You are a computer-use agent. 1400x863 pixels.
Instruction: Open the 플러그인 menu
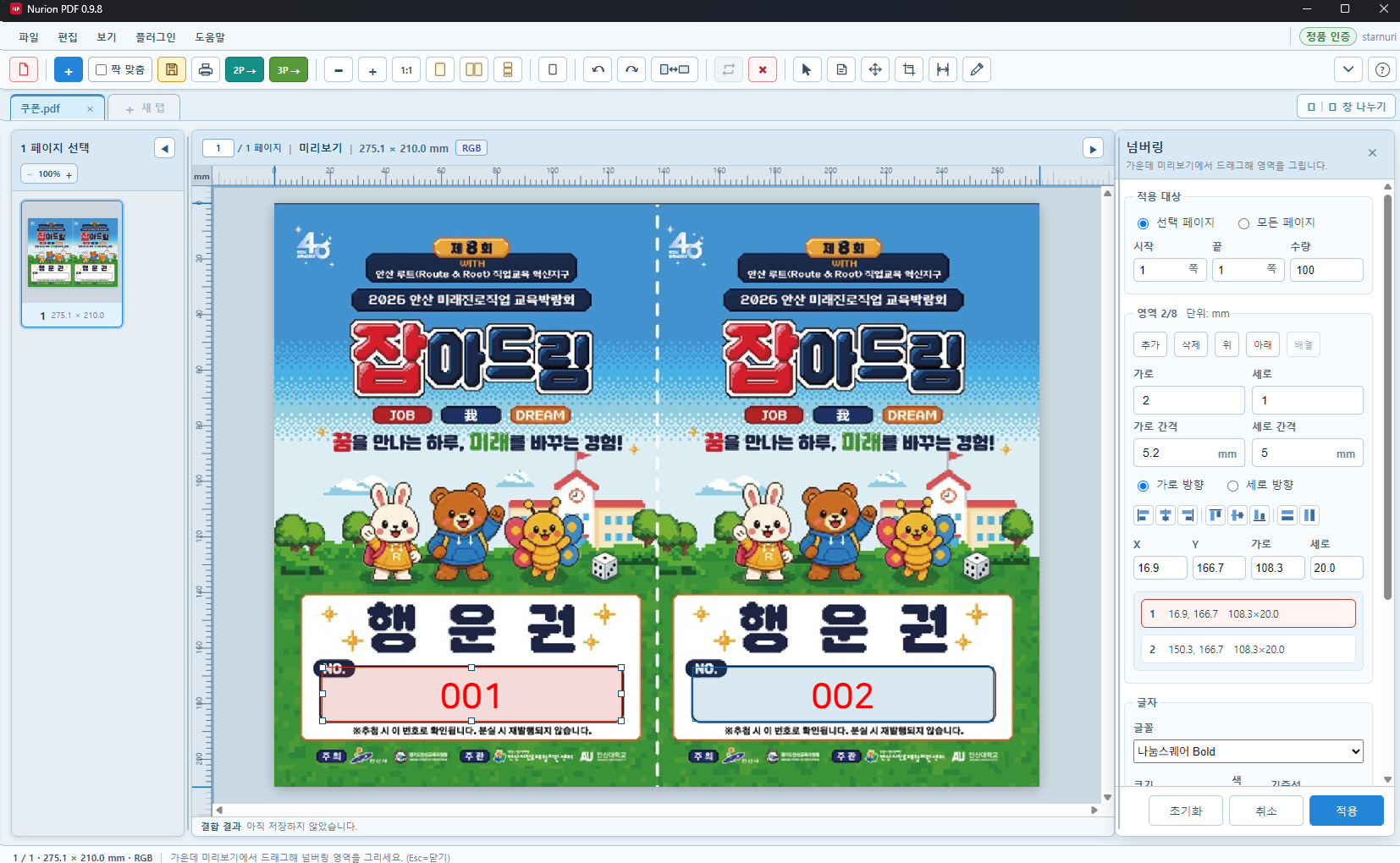pyautogui.click(x=156, y=37)
